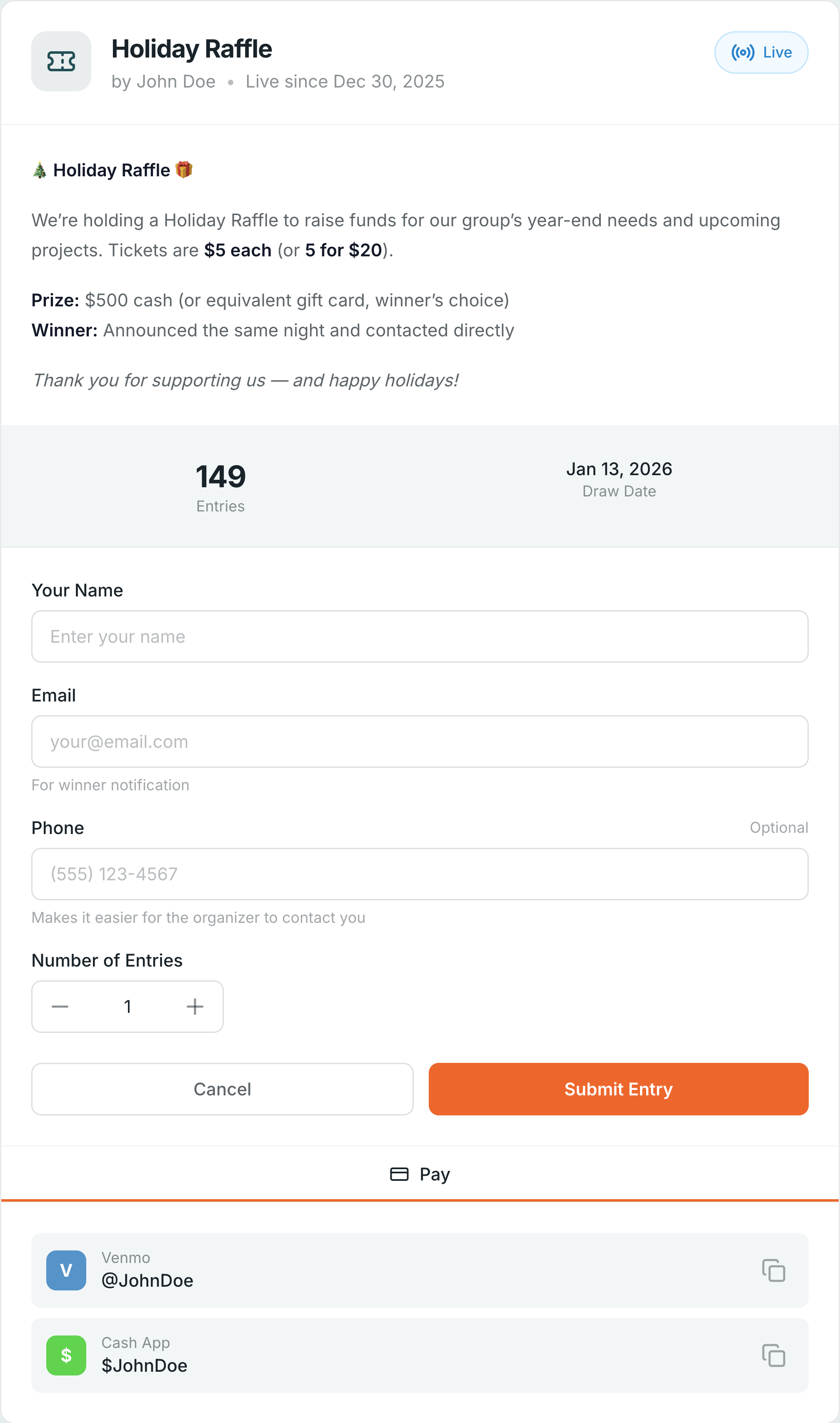Select the Venmo payment option row
Viewport: 840px width, 1423px height.
(x=420, y=1271)
